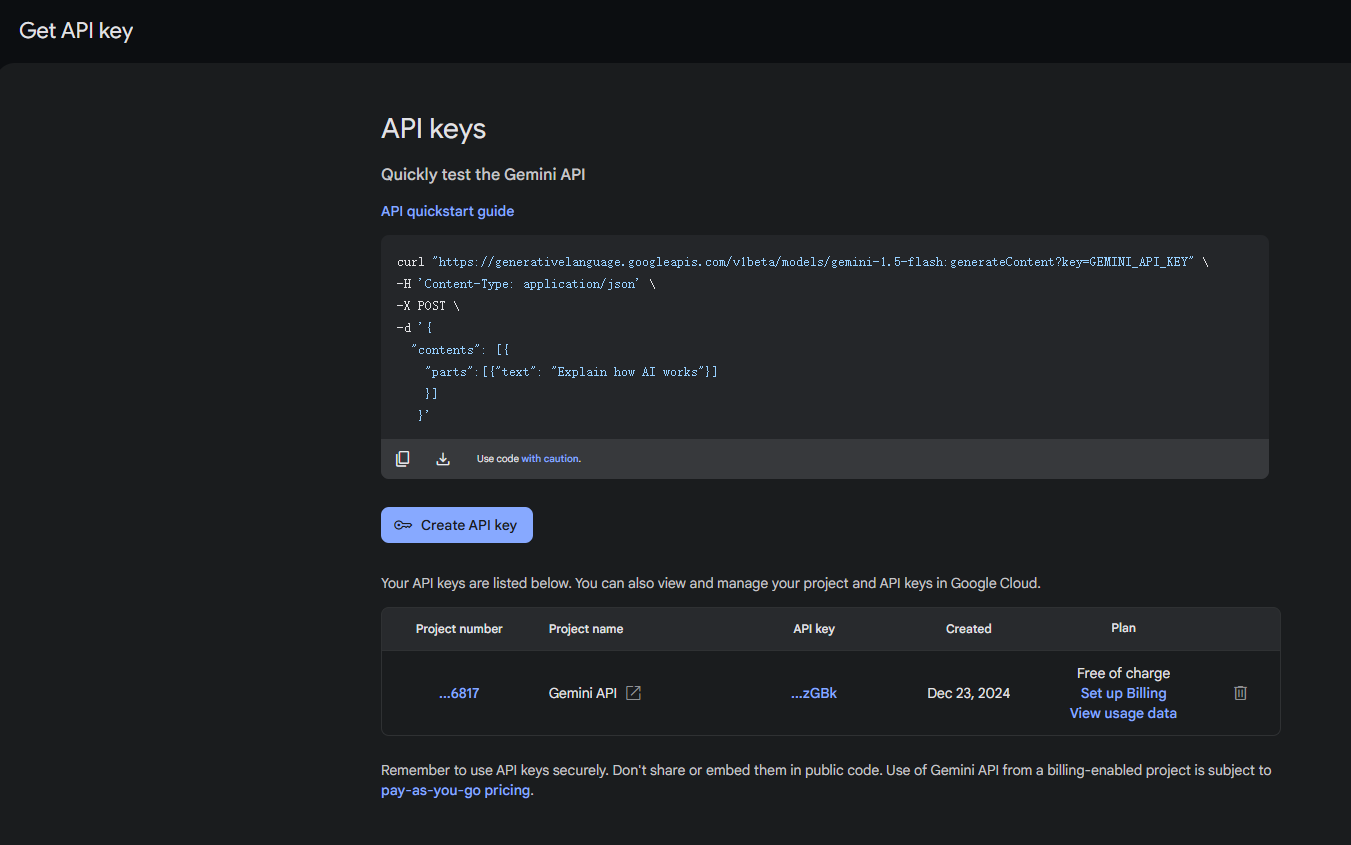Select the Set up Billing link
1351x845 pixels.
click(1123, 693)
